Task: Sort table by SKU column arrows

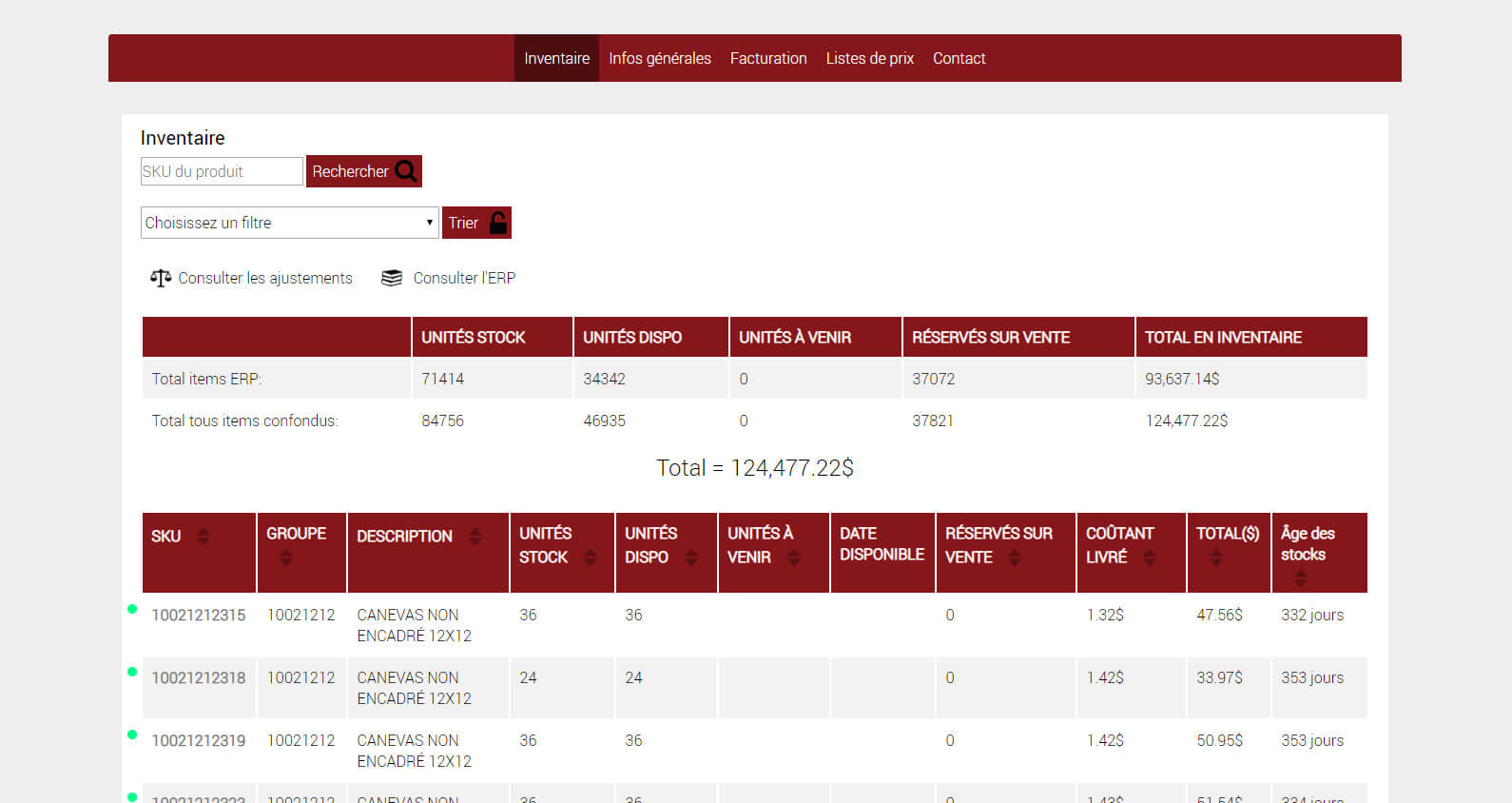Action: coord(204,537)
